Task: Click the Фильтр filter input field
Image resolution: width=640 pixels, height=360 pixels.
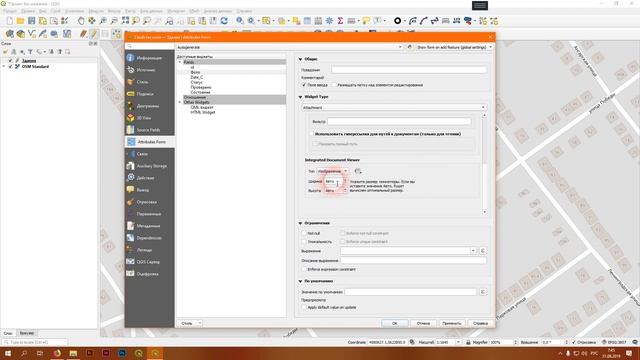Action: coord(399,121)
